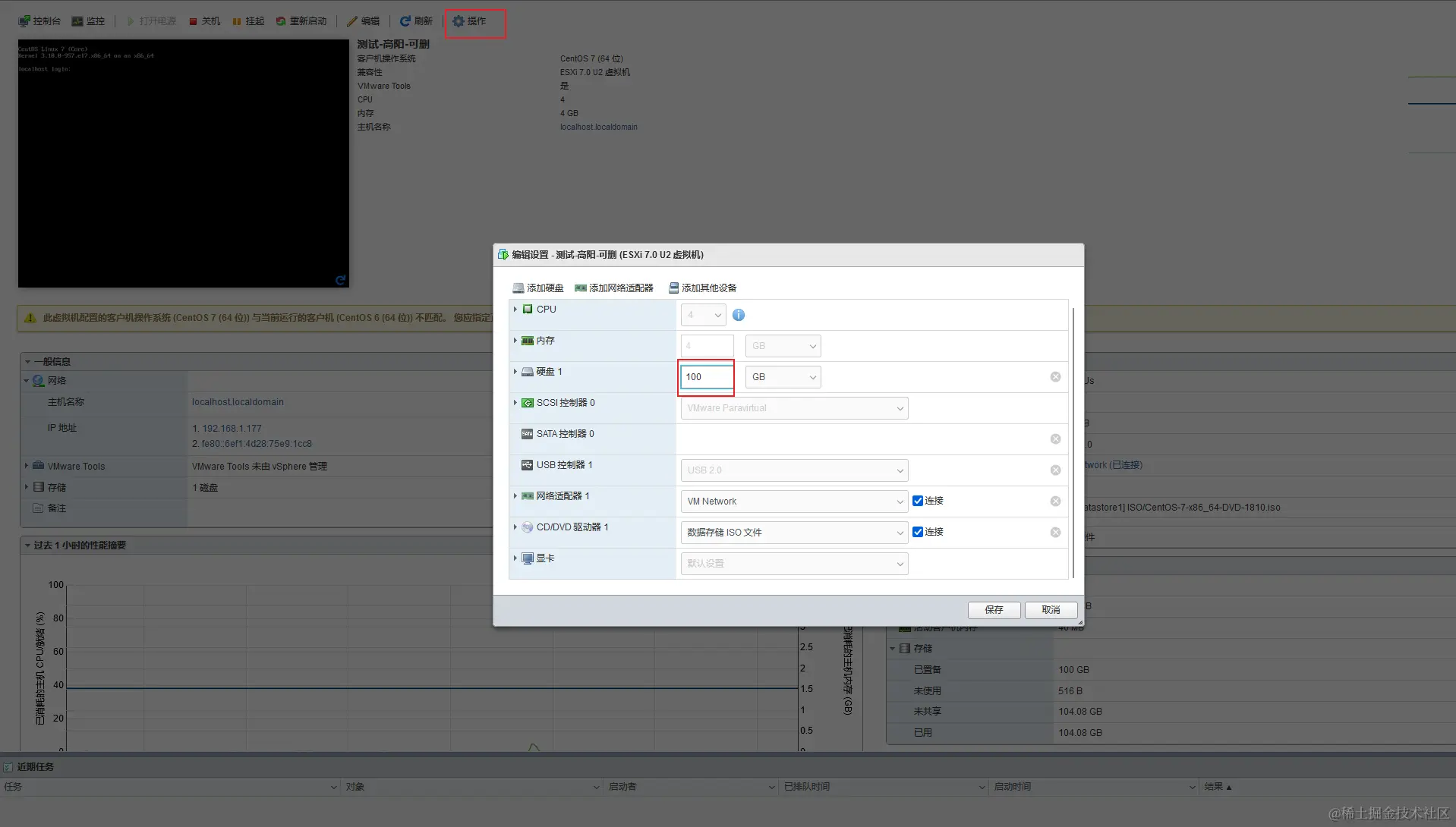The width and height of the screenshot is (1456, 827).
Task: Open the console toolbar item
Action: click(x=39, y=21)
